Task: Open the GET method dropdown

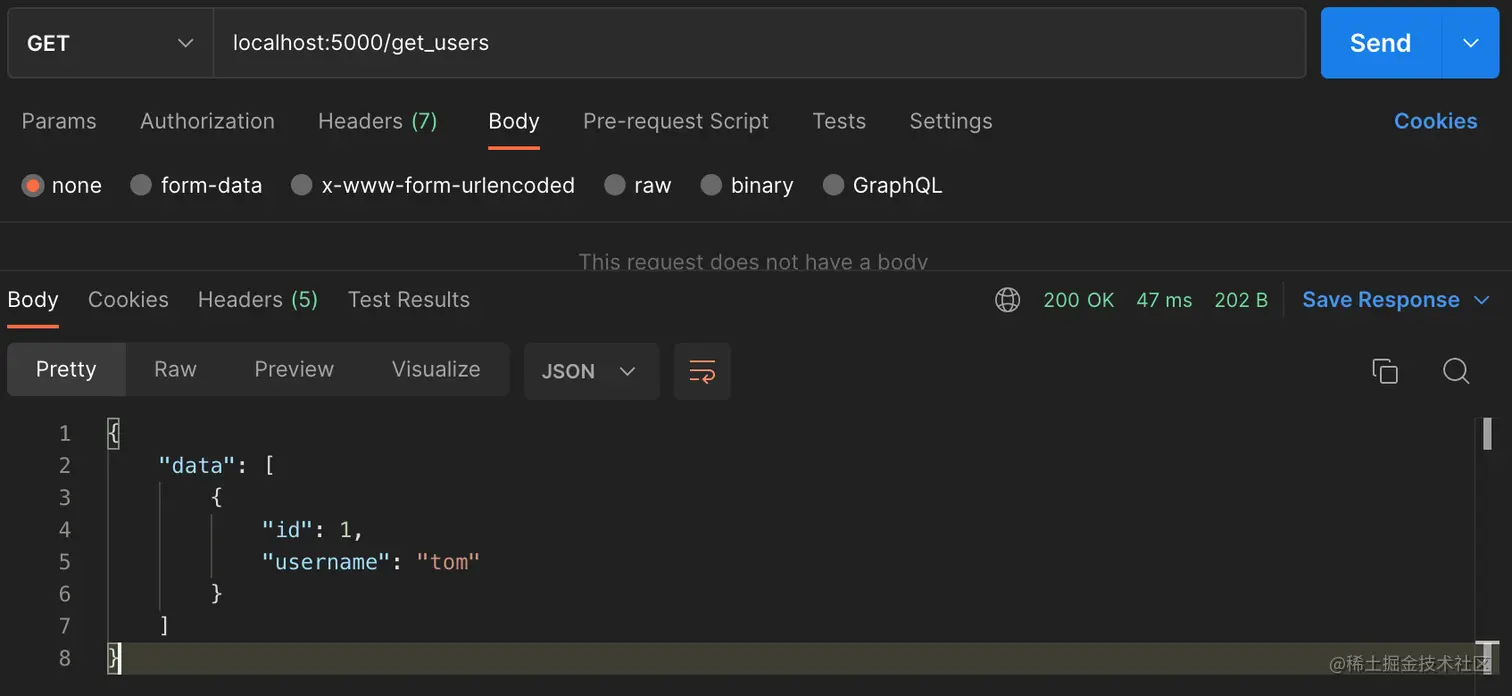Action: 110,43
